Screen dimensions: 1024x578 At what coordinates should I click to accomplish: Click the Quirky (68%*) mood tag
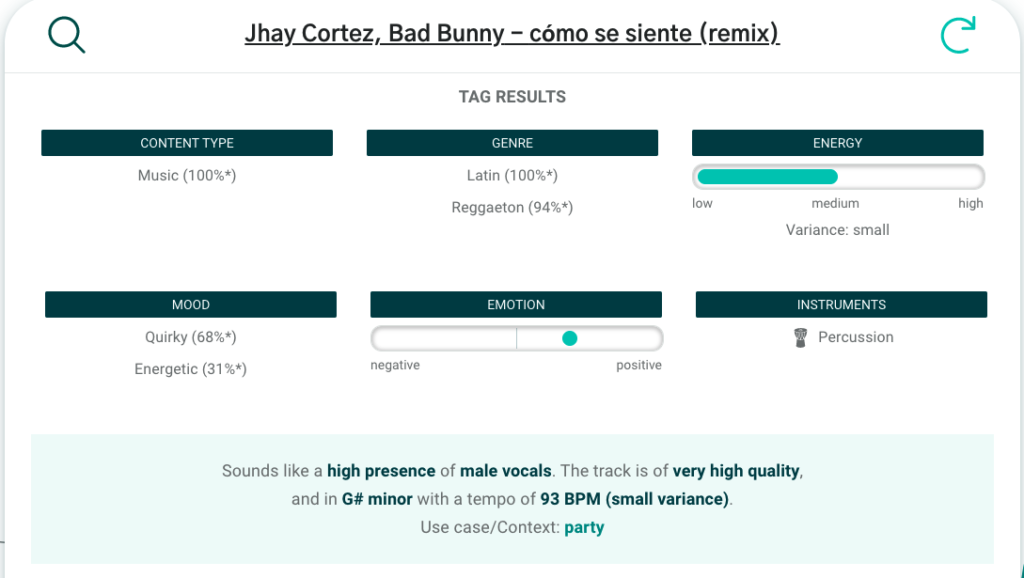pyautogui.click(x=191, y=337)
